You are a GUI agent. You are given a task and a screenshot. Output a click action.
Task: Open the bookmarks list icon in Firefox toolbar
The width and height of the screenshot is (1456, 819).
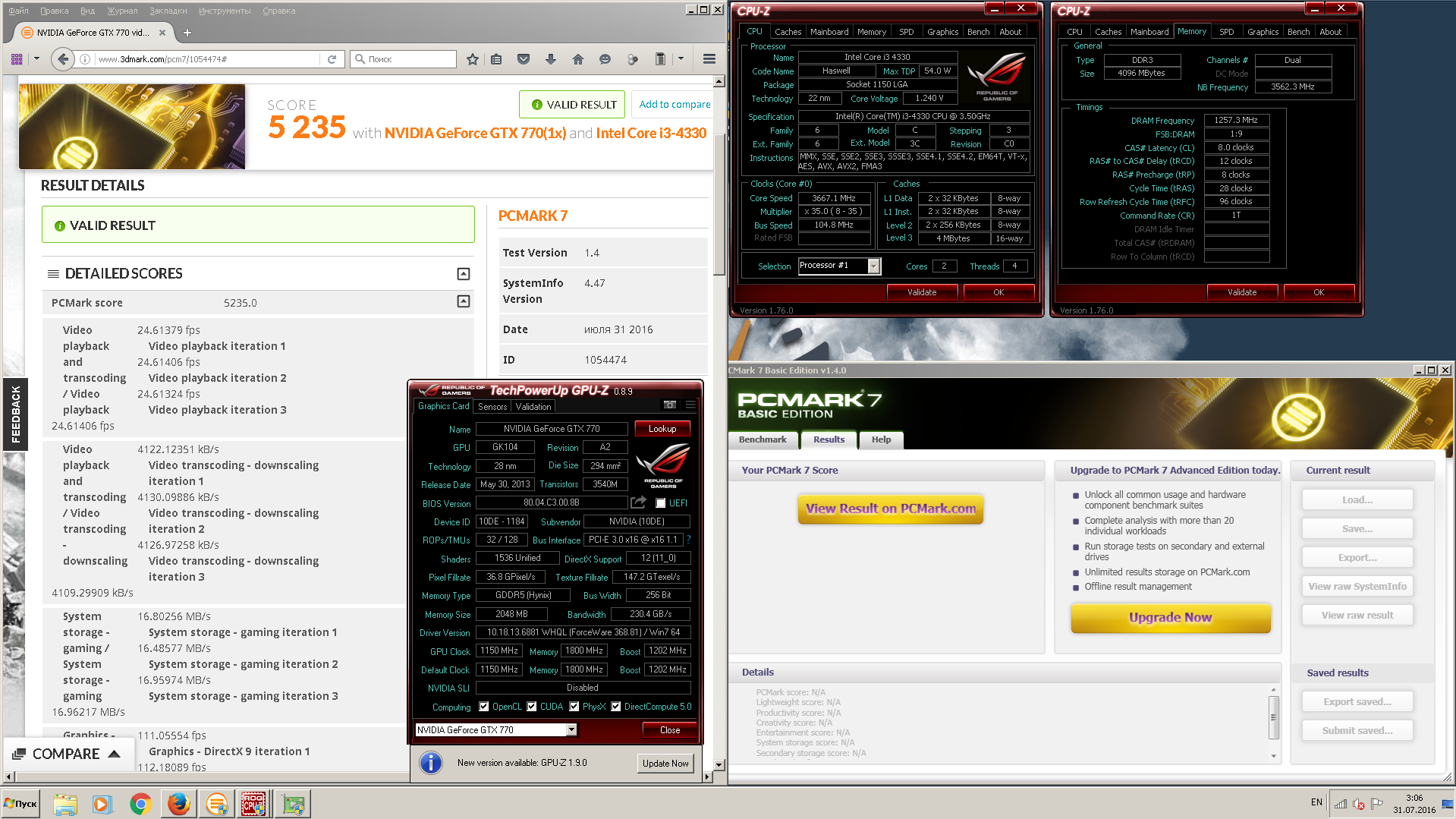(x=496, y=59)
